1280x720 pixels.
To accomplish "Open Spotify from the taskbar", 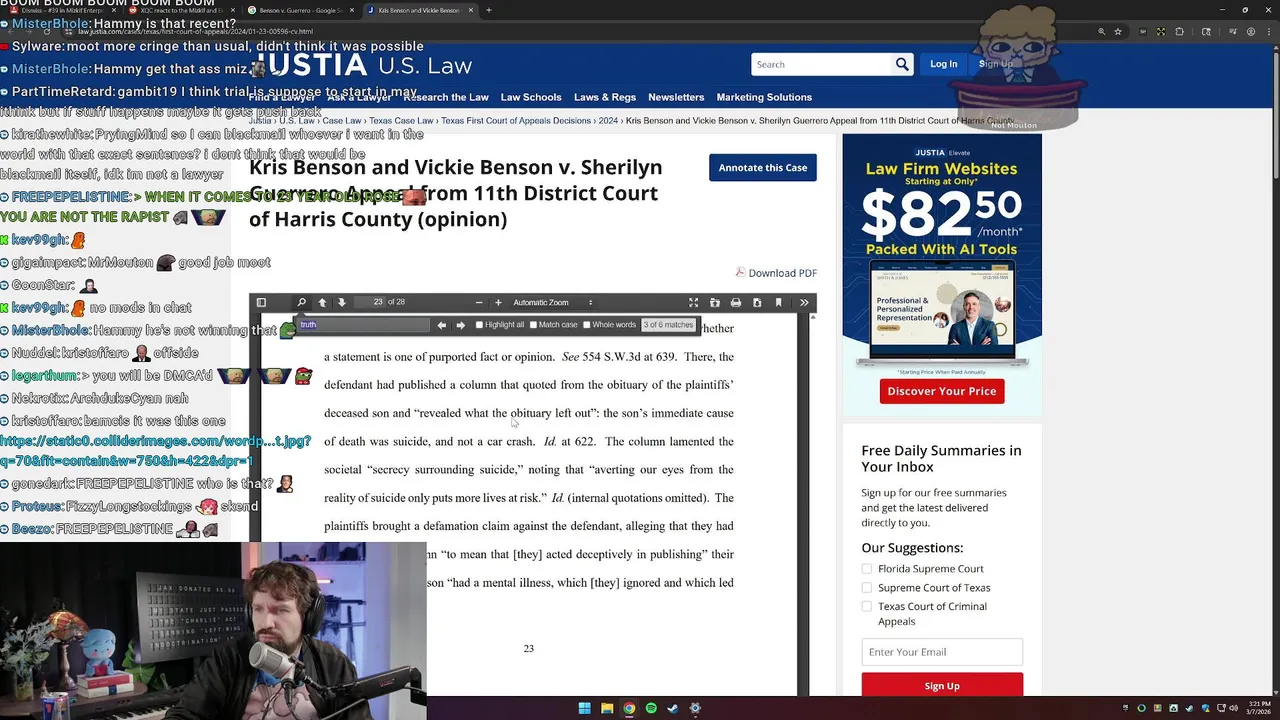I will 651,708.
